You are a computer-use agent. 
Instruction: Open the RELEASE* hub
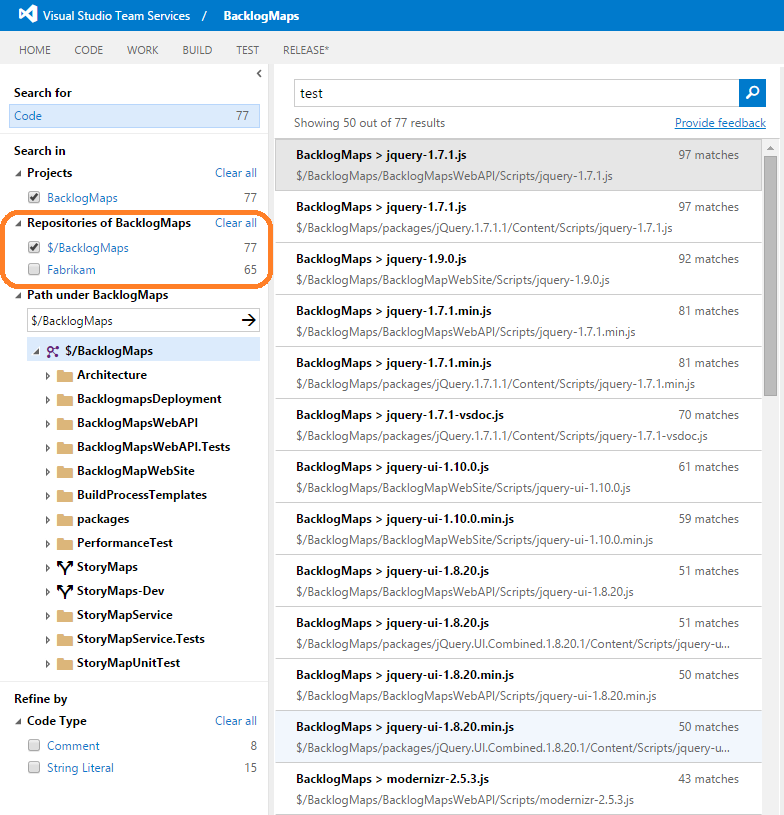click(x=306, y=50)
